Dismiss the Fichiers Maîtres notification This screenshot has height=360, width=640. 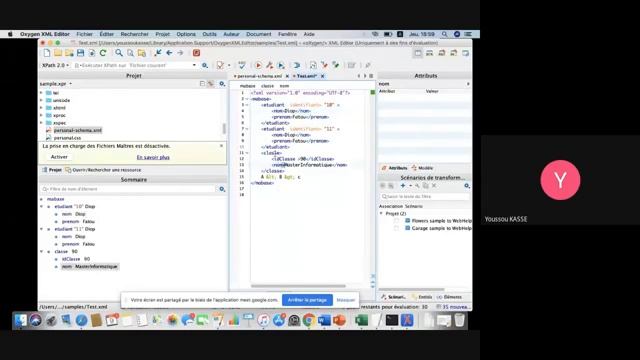tap(221, 146)
